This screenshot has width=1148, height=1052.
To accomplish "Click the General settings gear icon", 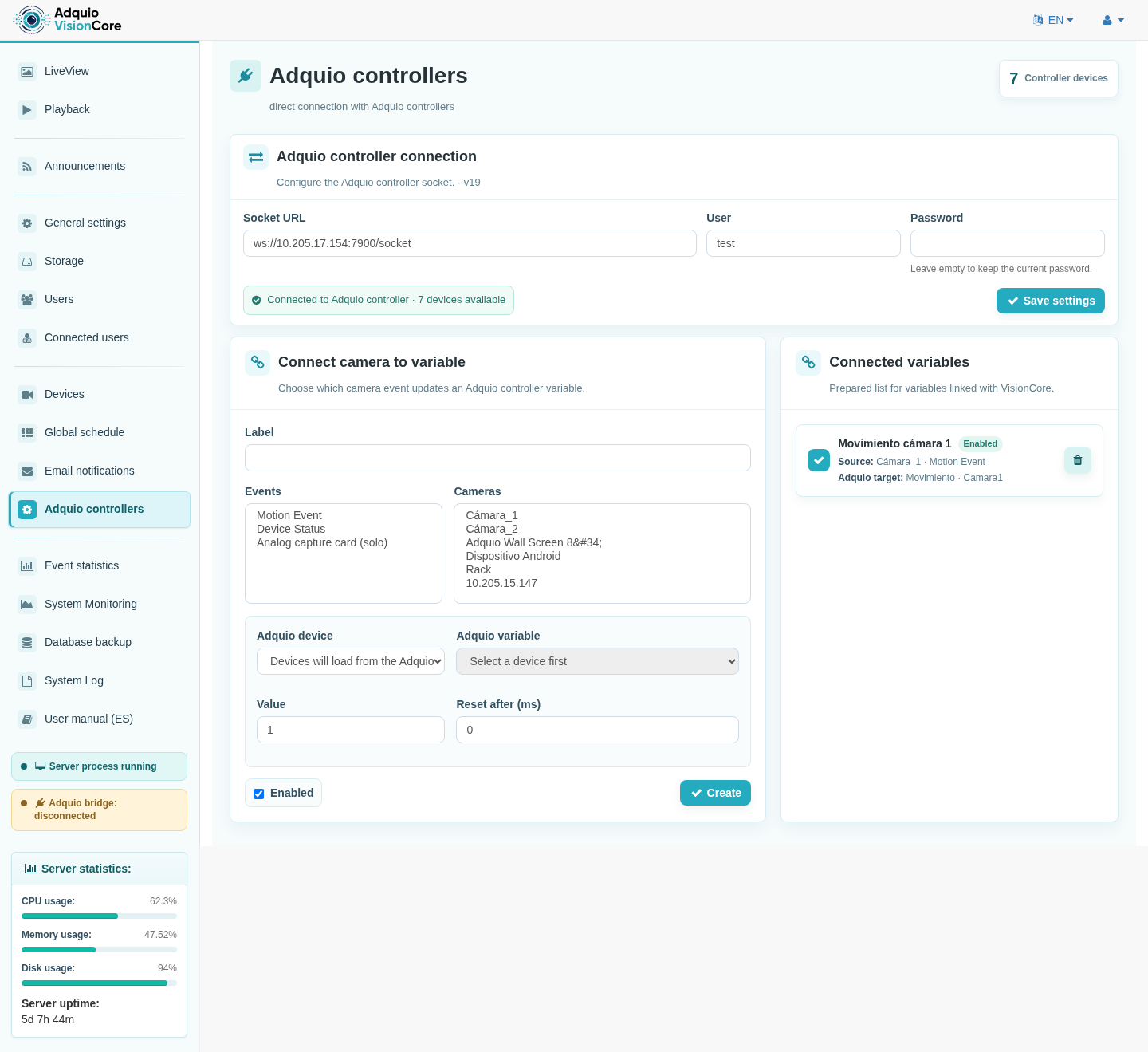I will pyautogui.click(x=27, y=223).
